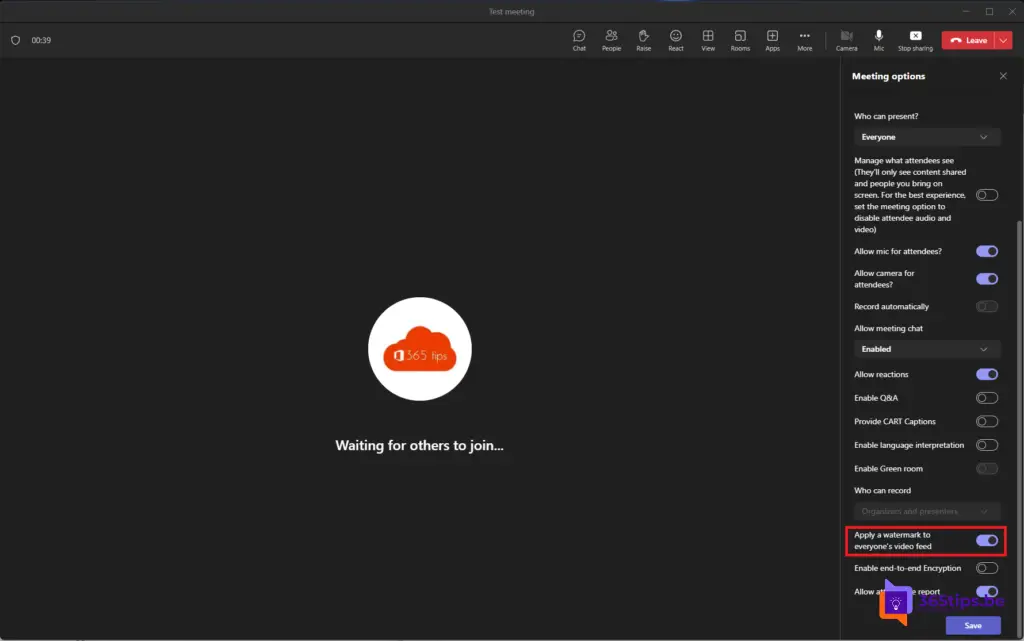This screenshot has height=641, width=1024.
Task: Expand the arrow next to Leave
Action: coord(1003,40)
